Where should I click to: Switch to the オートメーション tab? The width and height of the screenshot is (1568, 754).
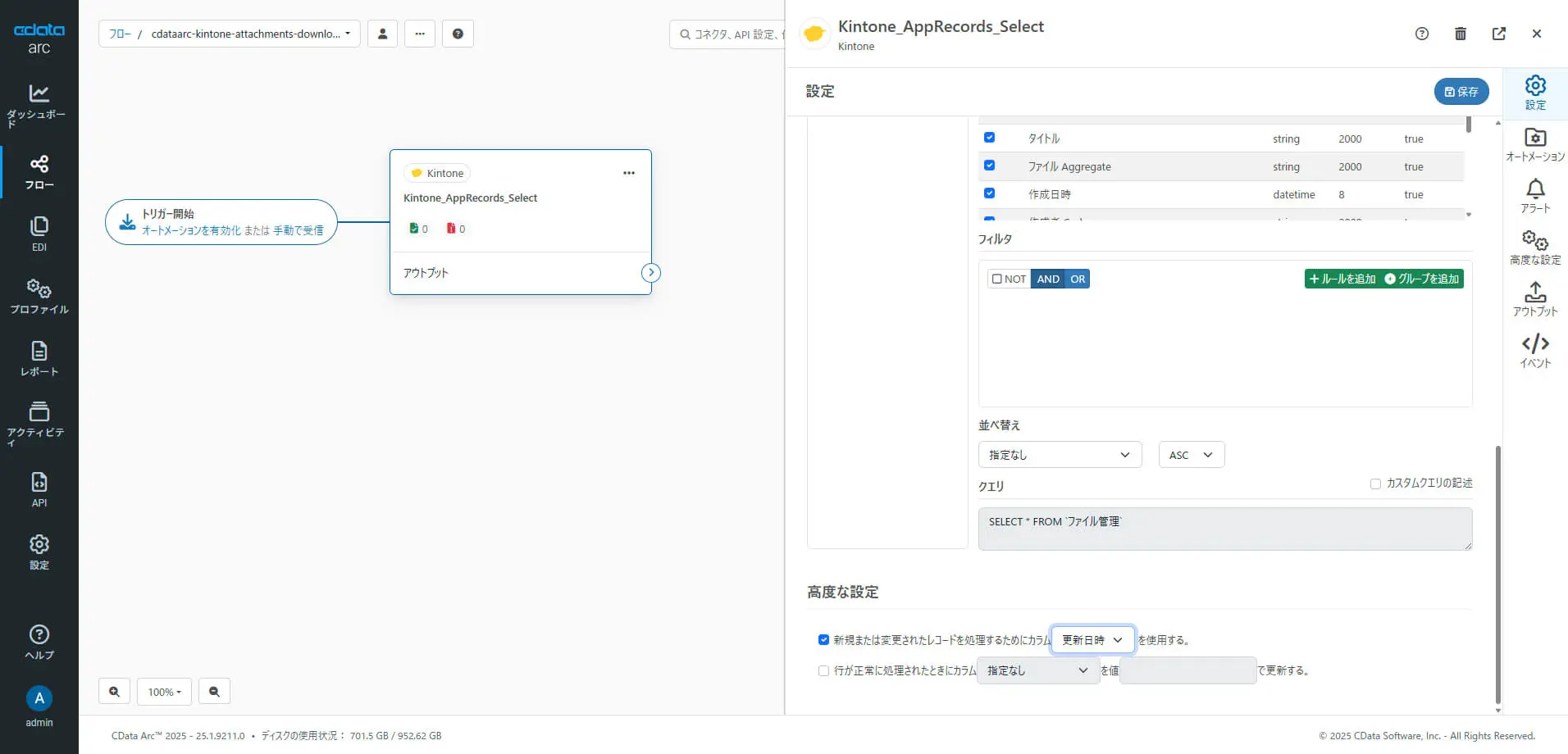pyautogui.click(x=1534, y=144)
